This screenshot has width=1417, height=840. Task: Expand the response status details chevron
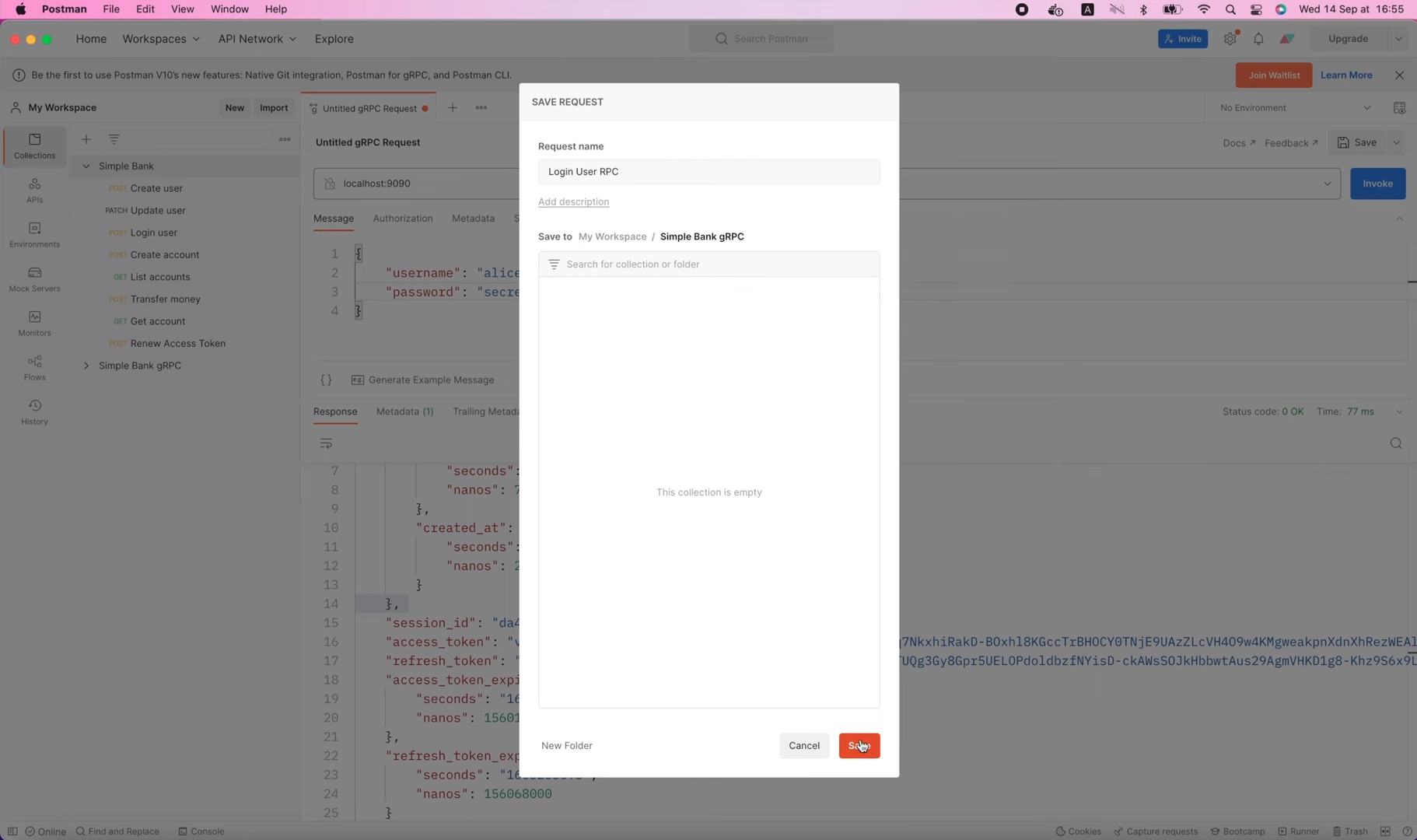(x=1399, y=412)
